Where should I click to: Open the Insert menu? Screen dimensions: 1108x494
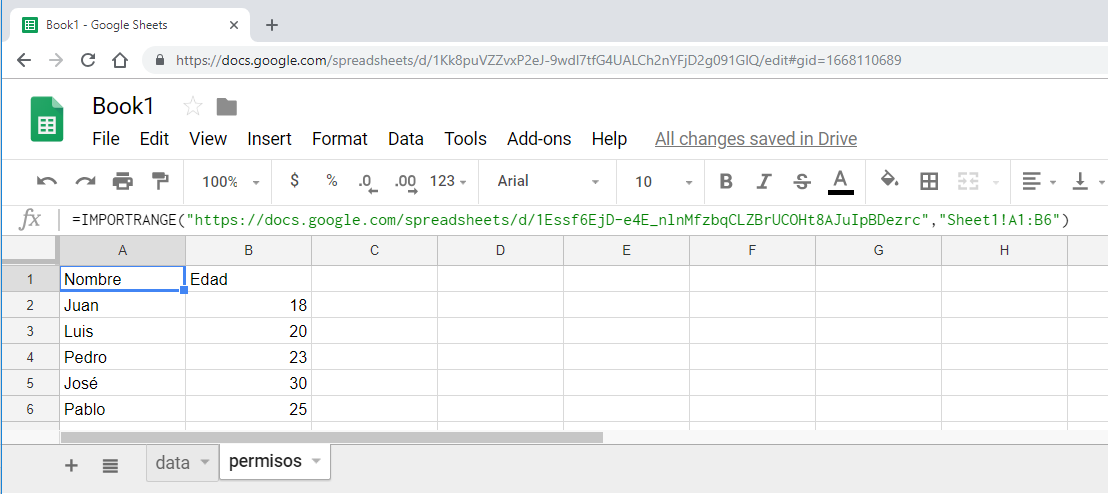pos(269,139)
